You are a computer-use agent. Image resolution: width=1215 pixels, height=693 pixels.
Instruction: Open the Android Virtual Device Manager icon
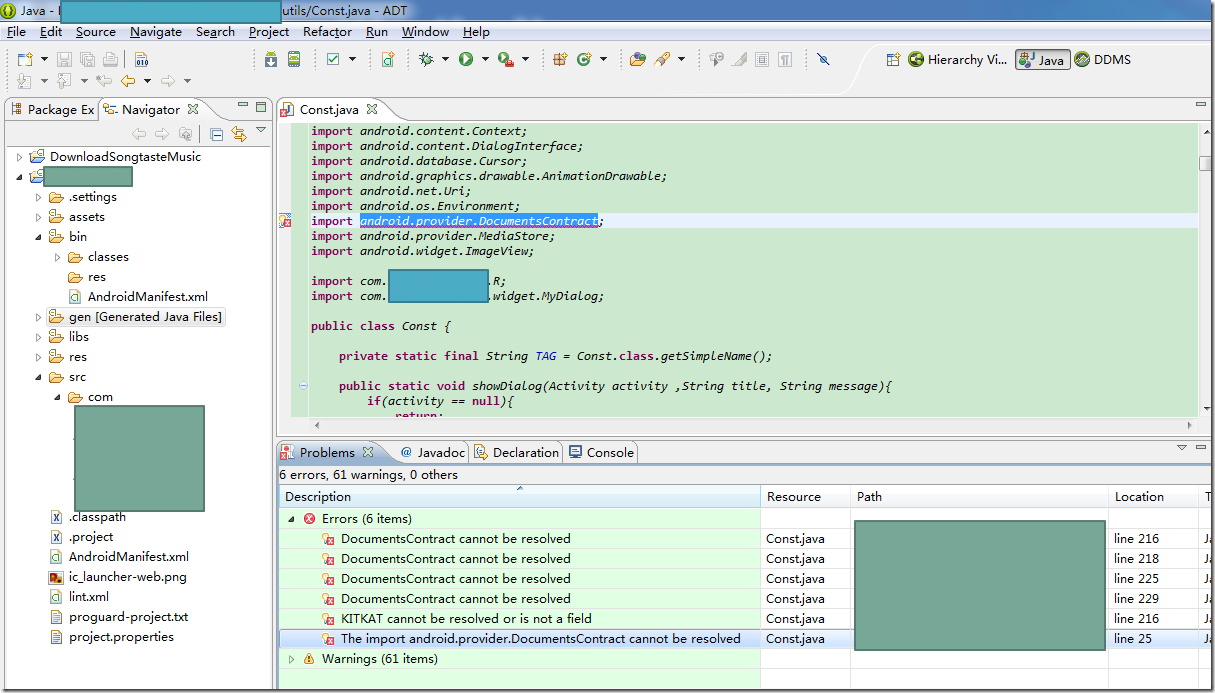tap(293, 60)
